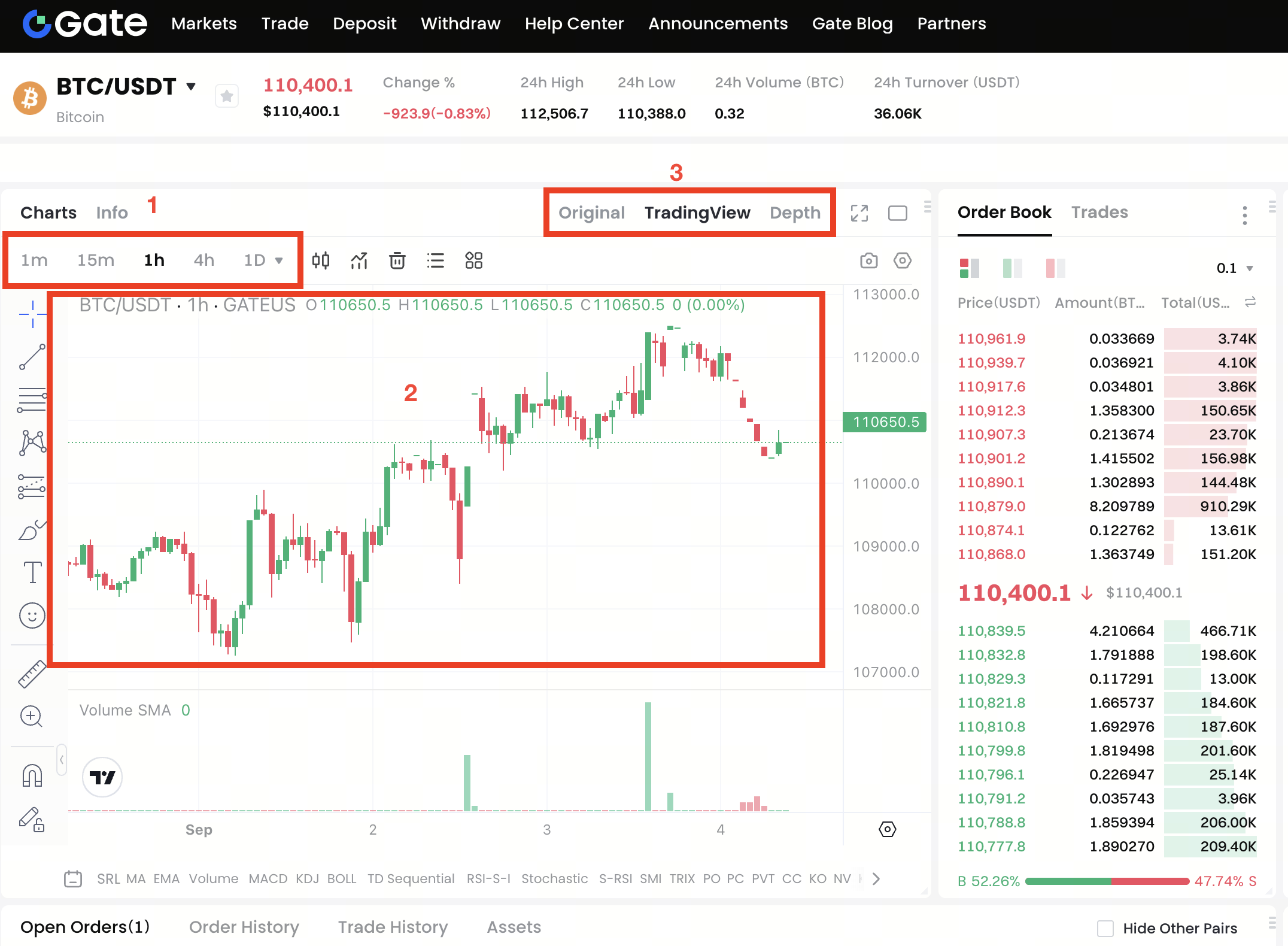1288x946 pixels.
Task: Open the BTC/USDT pair dropdown
Action: pyautogui.click(x=191, y=86)
